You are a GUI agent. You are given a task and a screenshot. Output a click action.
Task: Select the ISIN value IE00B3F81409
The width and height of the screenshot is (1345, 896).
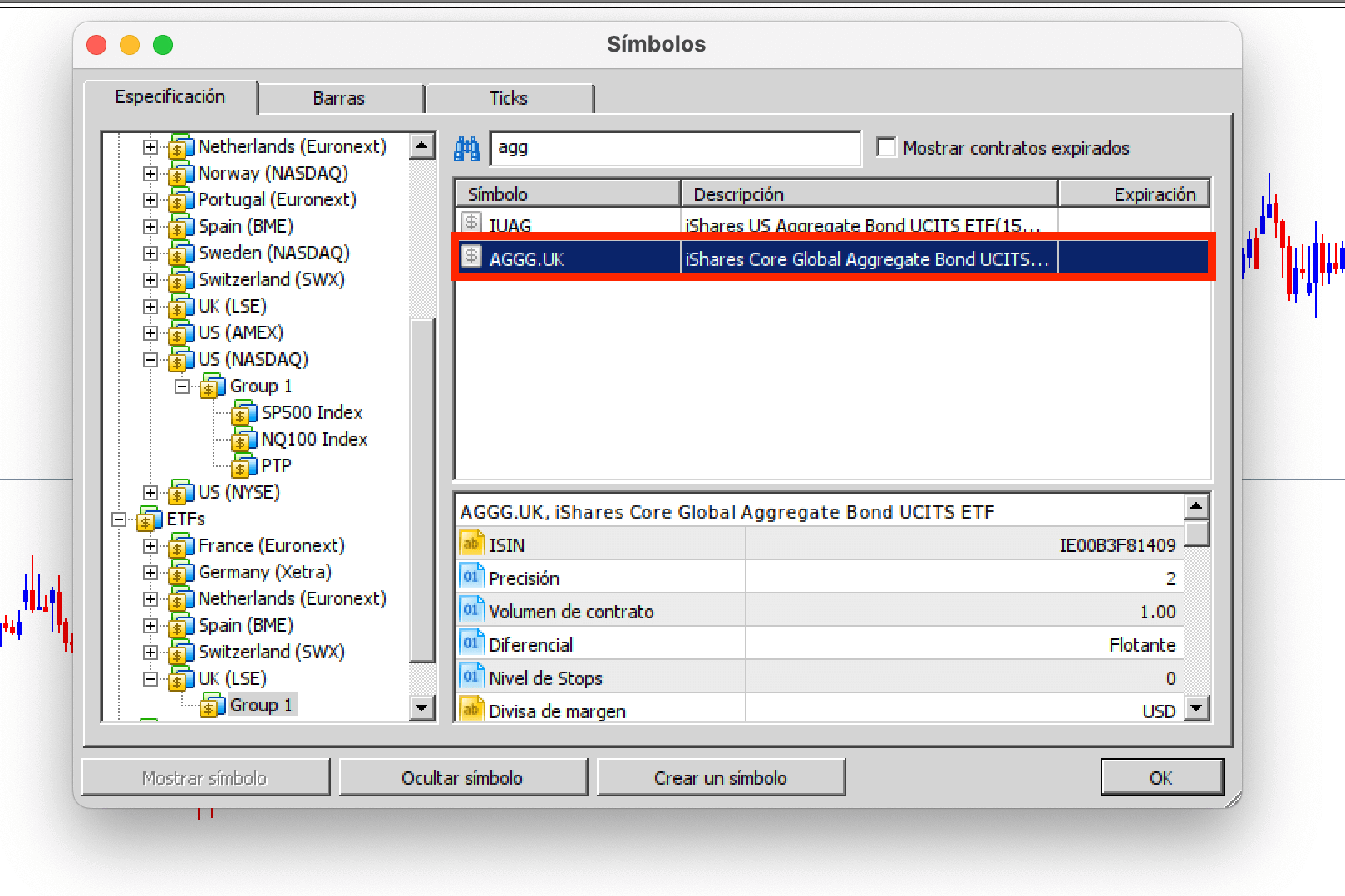1117,545
